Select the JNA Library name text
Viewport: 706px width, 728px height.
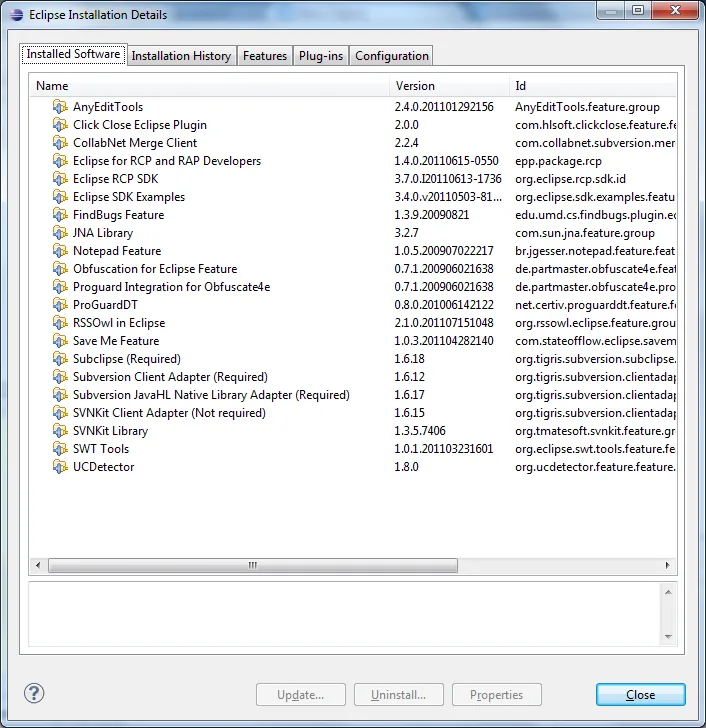pos(103,233)
